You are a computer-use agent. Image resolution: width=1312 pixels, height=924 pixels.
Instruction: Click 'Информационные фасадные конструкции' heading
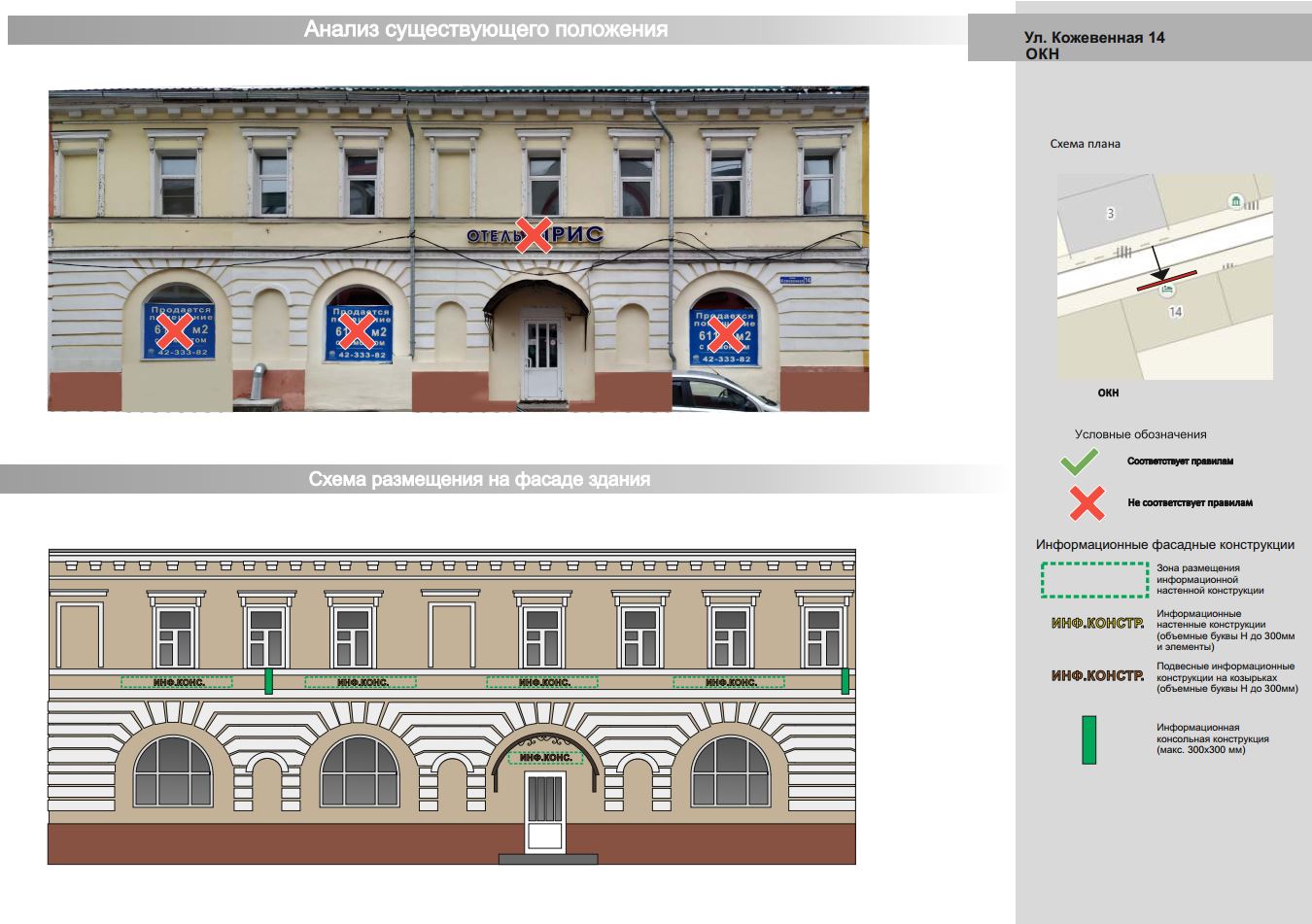tap(1165, 545)
